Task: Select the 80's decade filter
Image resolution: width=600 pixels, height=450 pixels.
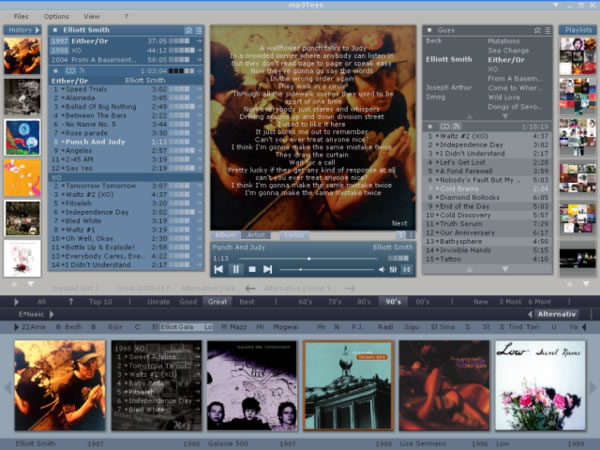Action: 364,302
